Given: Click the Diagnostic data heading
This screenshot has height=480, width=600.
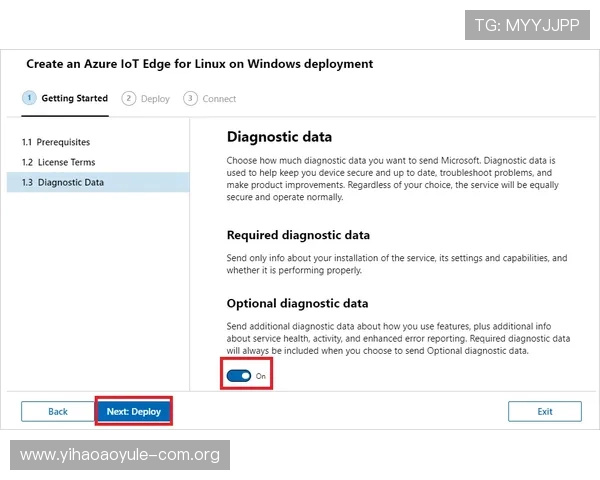Looking at the screenshot, I should pyautogui.click(x=279, y=137).
